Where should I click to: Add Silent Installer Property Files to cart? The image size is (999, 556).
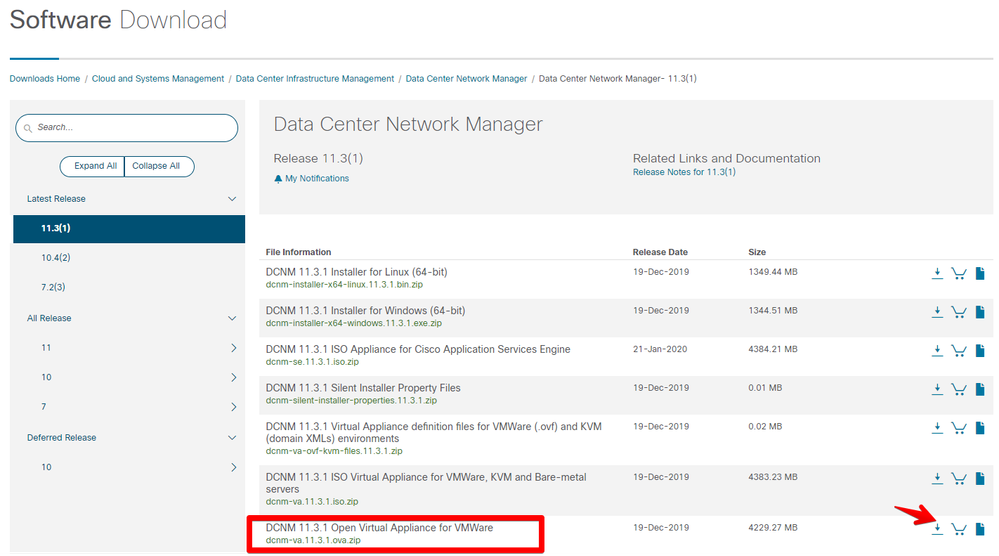tap(959, 389)
